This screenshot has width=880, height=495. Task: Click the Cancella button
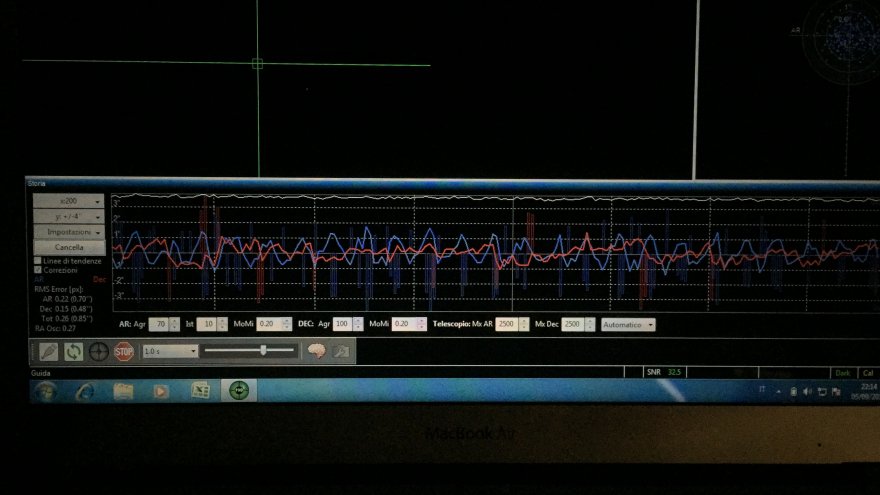tap(69, 247)
